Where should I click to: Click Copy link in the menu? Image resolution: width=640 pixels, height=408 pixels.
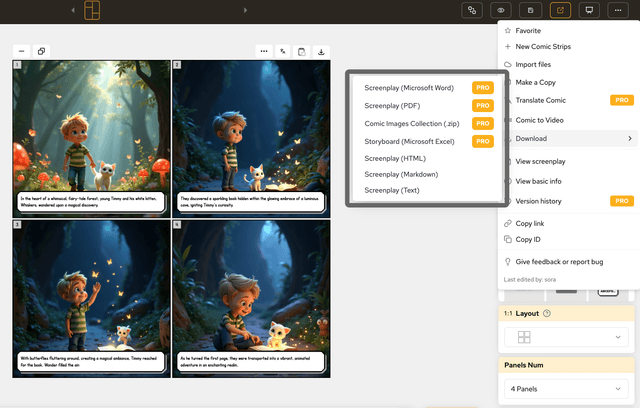[530, 223]
